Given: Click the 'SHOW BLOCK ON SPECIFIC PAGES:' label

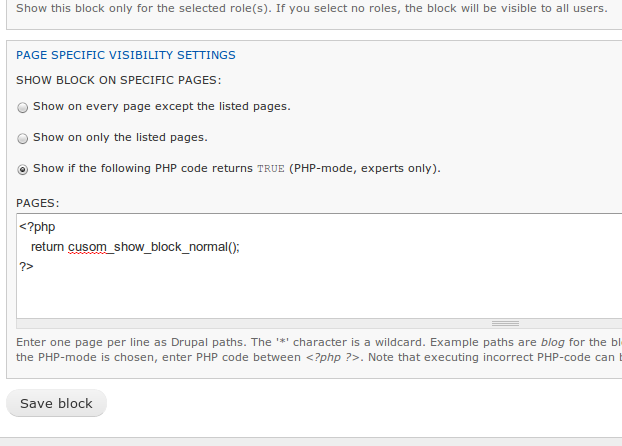Looking at the screenshot, I should tap(119, 80).
